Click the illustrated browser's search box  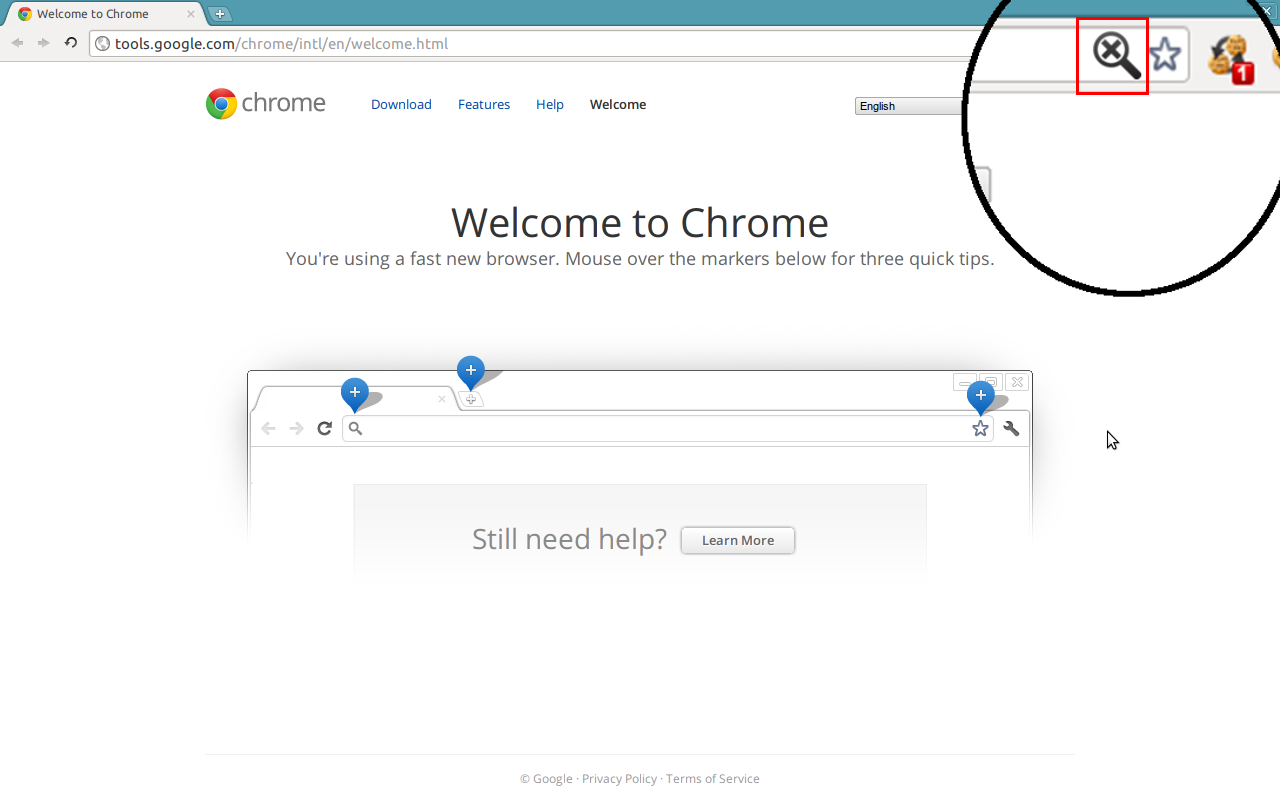coord(667,428)
